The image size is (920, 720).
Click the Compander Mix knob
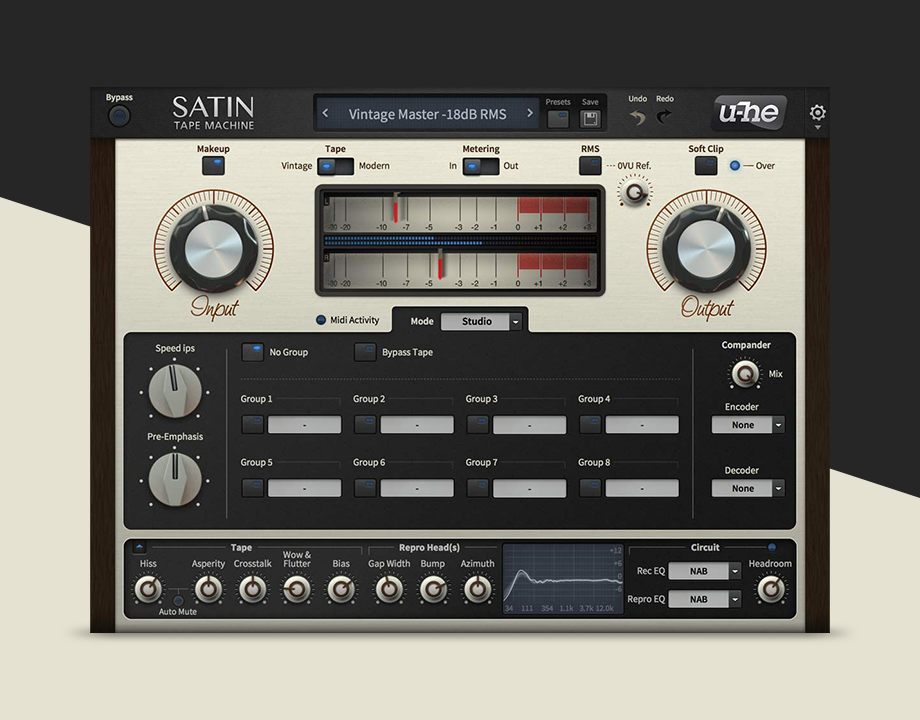745,373
